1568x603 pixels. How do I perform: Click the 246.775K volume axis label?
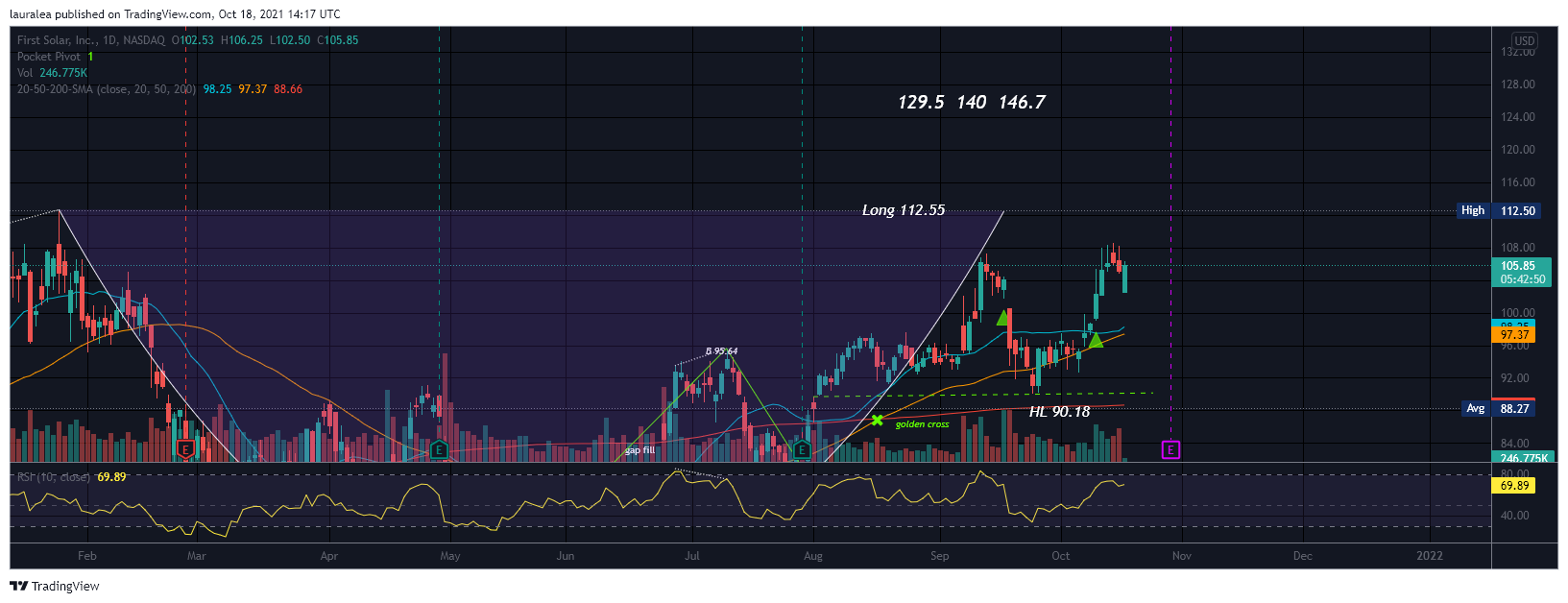(x=1523, y=458)
